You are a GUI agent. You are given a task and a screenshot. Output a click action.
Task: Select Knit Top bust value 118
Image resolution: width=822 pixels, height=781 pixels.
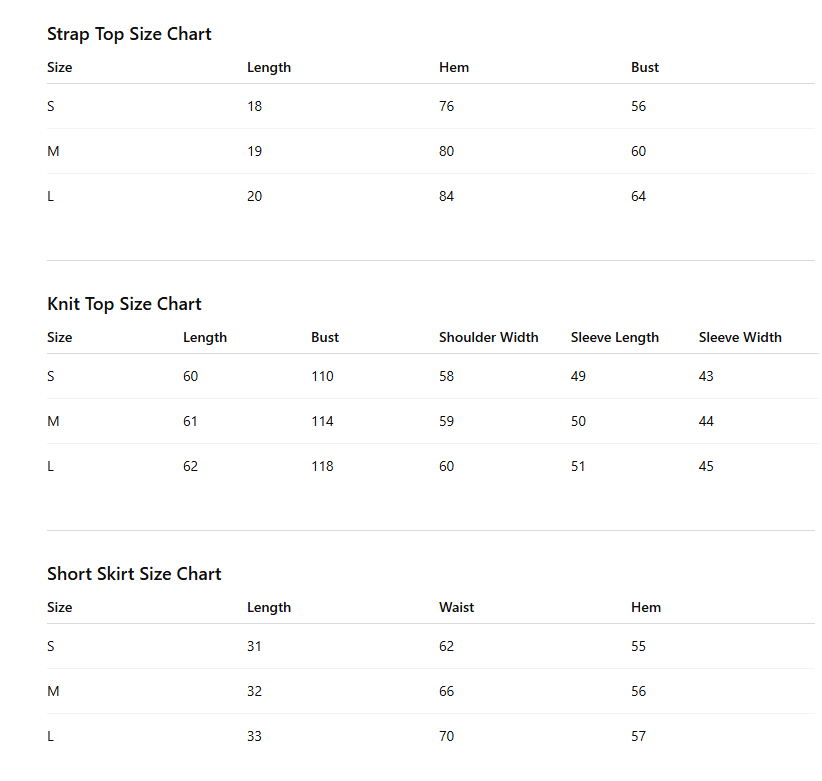(322, 467)
